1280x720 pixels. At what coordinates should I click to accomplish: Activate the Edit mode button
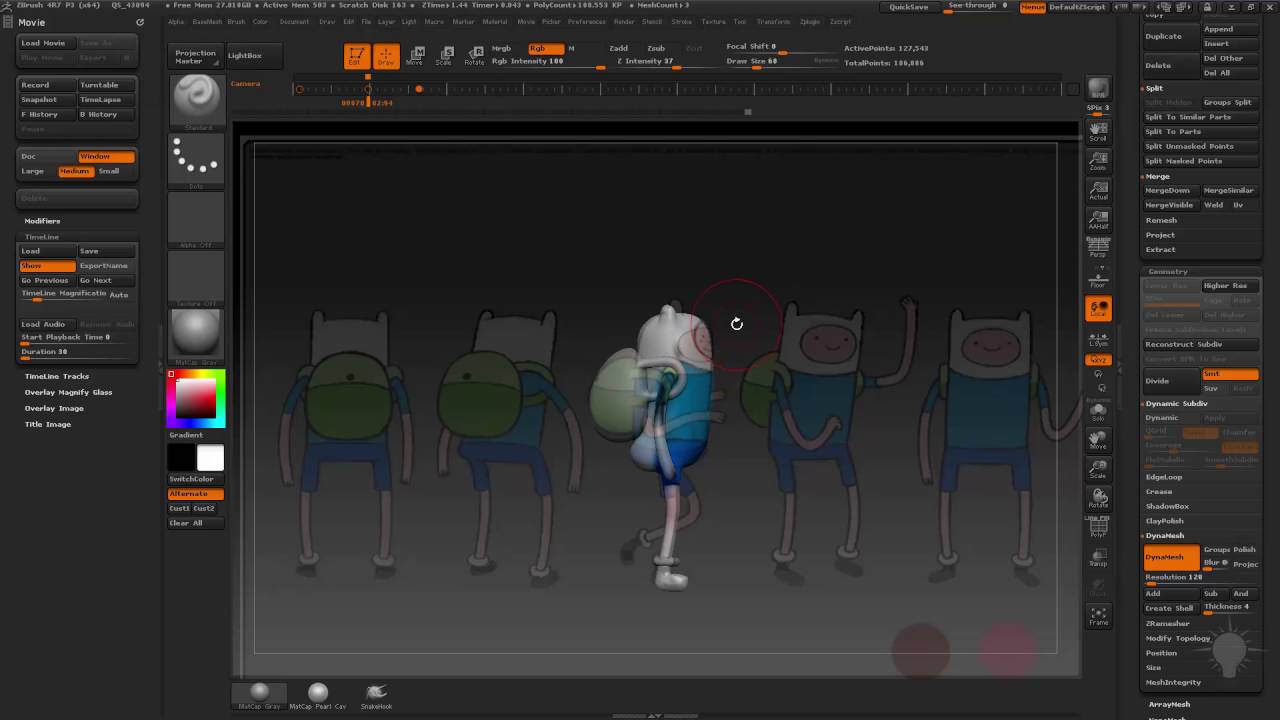[356, 56]
